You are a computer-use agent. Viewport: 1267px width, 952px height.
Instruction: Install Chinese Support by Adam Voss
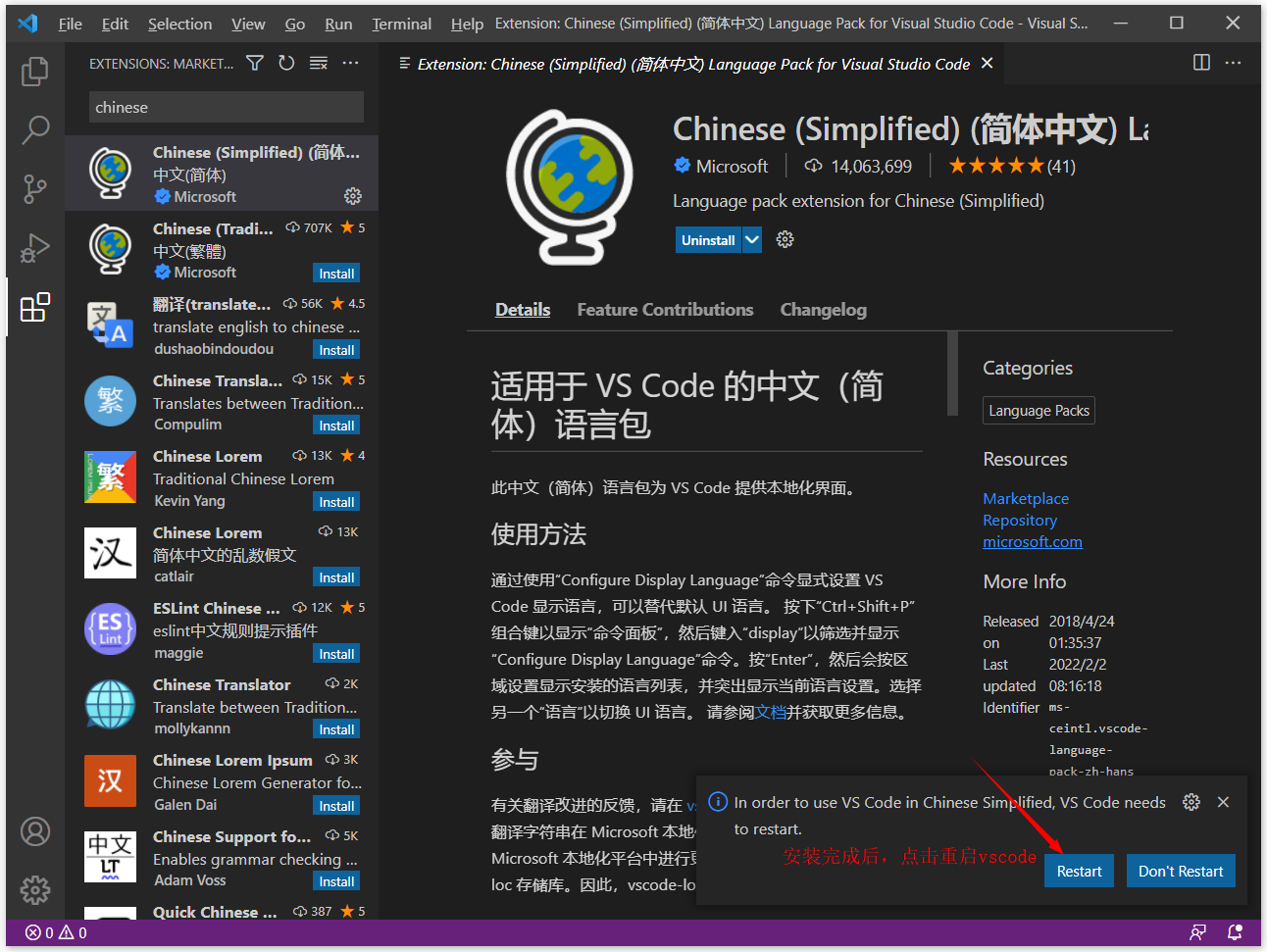click(x=336, y=881)
